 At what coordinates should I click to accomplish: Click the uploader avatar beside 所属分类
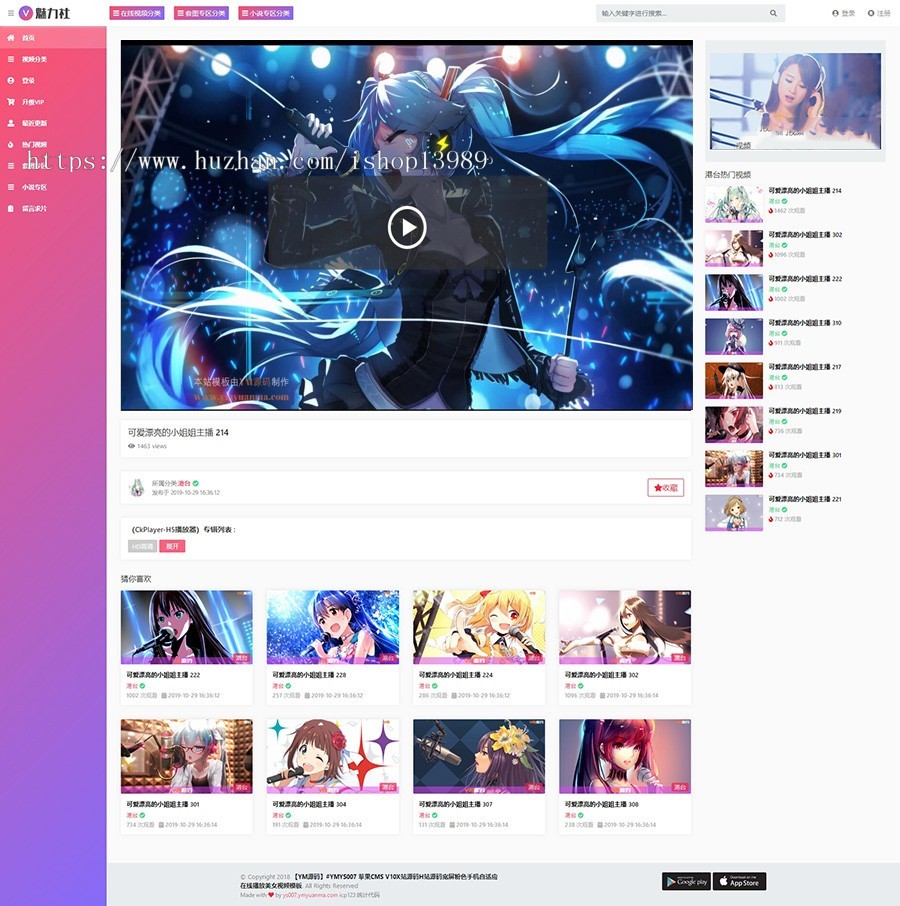tap(137, 488)
